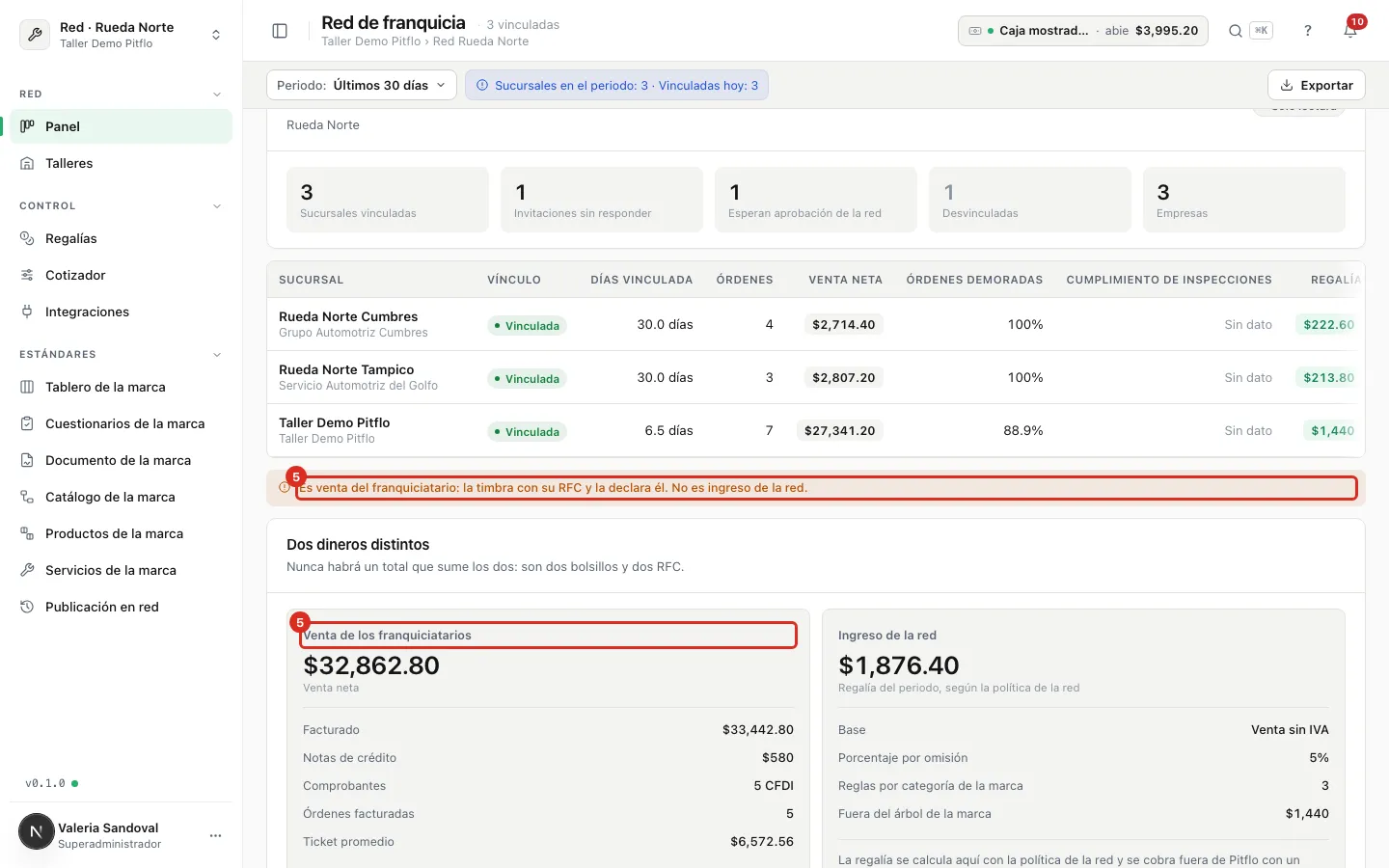
Task: Open user menu three dots
Action: click(x=215, y=835)
